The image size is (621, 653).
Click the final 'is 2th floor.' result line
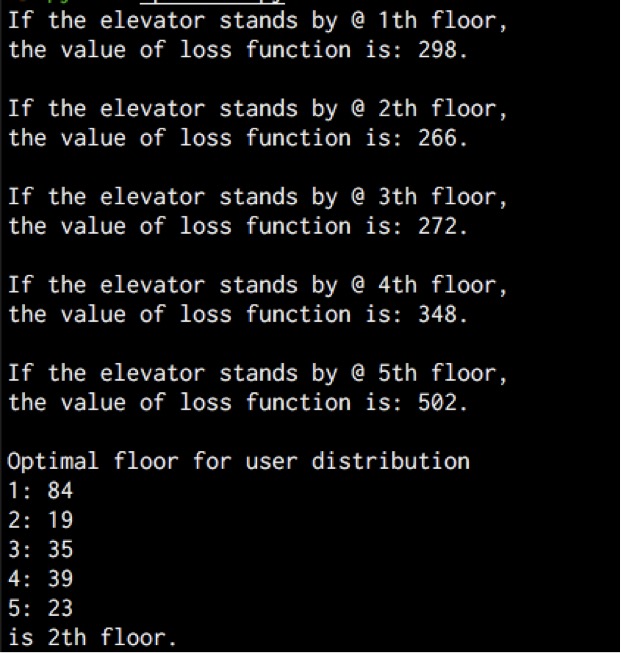[92, 638]
